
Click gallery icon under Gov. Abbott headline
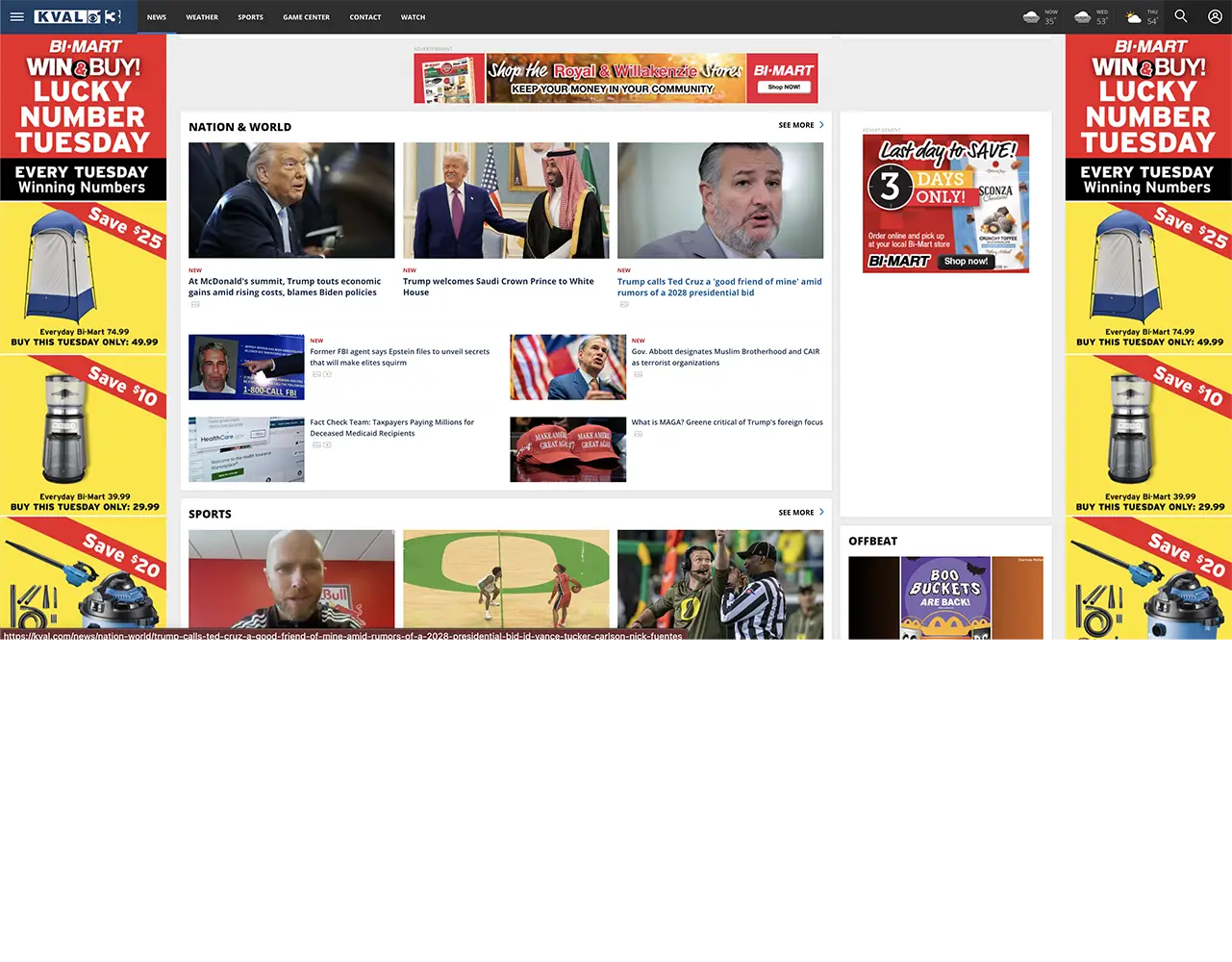[x=638, y=374]
